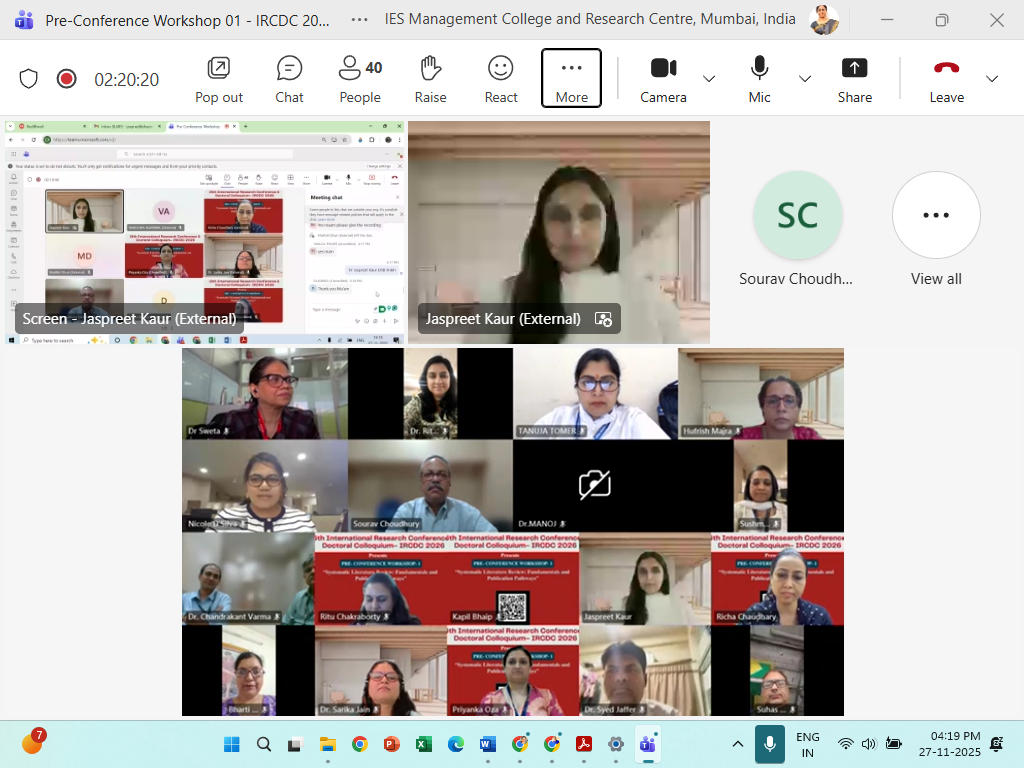Select Suhas video tile
1024x768 pixels.
point(778,671)
